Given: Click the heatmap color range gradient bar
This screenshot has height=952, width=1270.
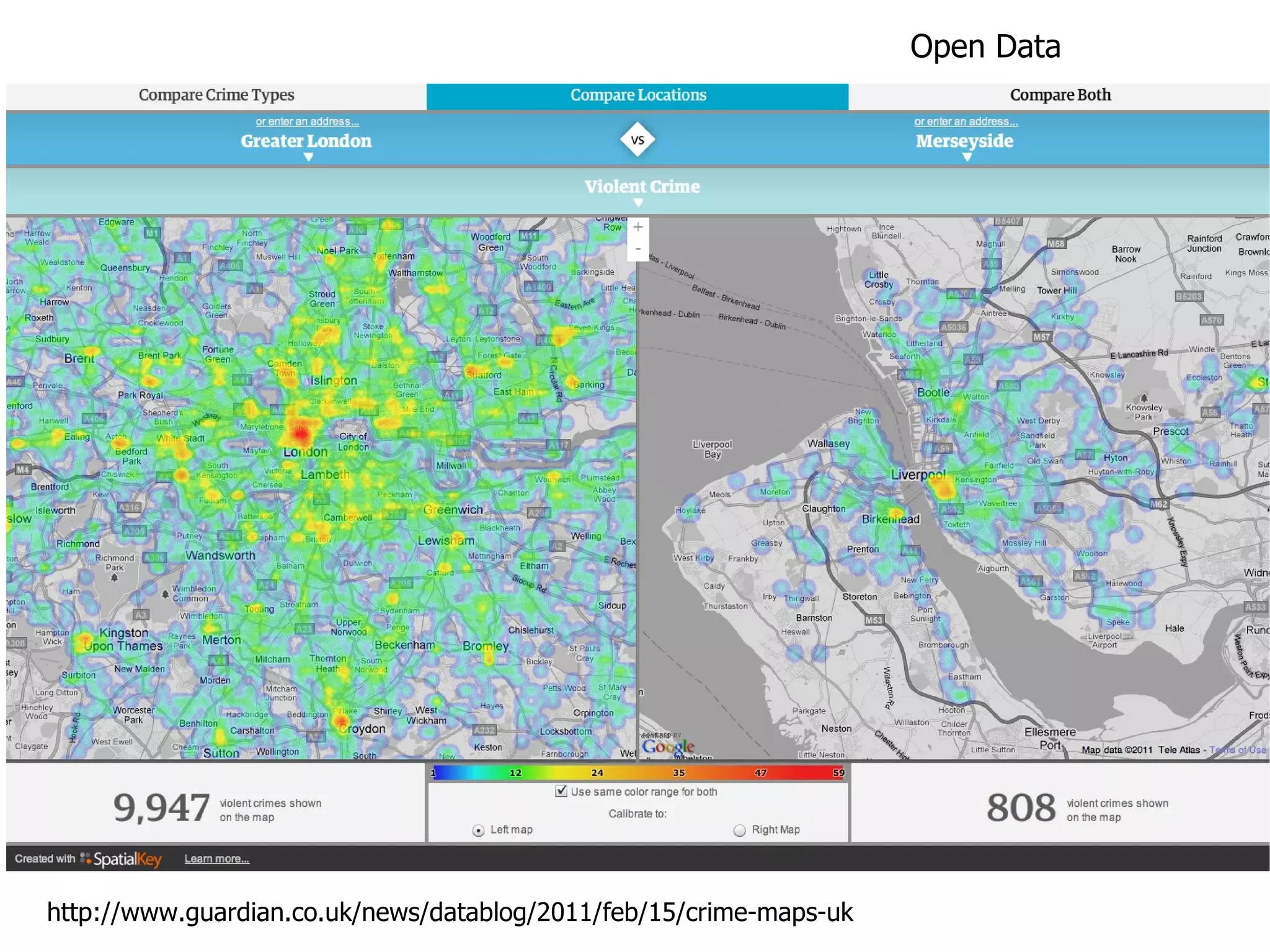Looking at the screenshot, I should [638, 773].
